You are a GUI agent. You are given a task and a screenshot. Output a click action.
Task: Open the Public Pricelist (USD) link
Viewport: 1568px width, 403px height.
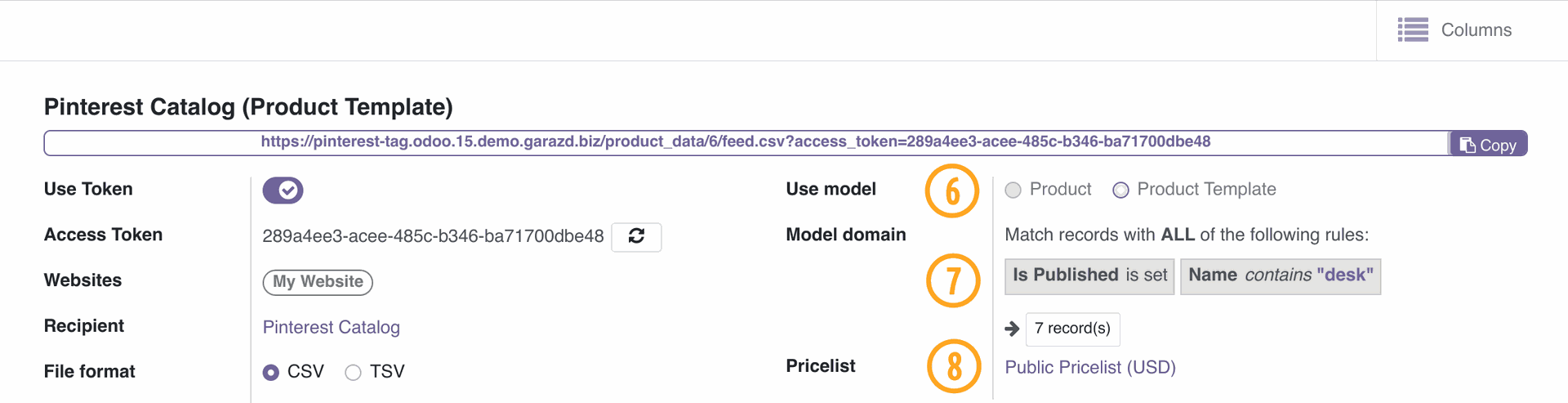[1090, 367]
